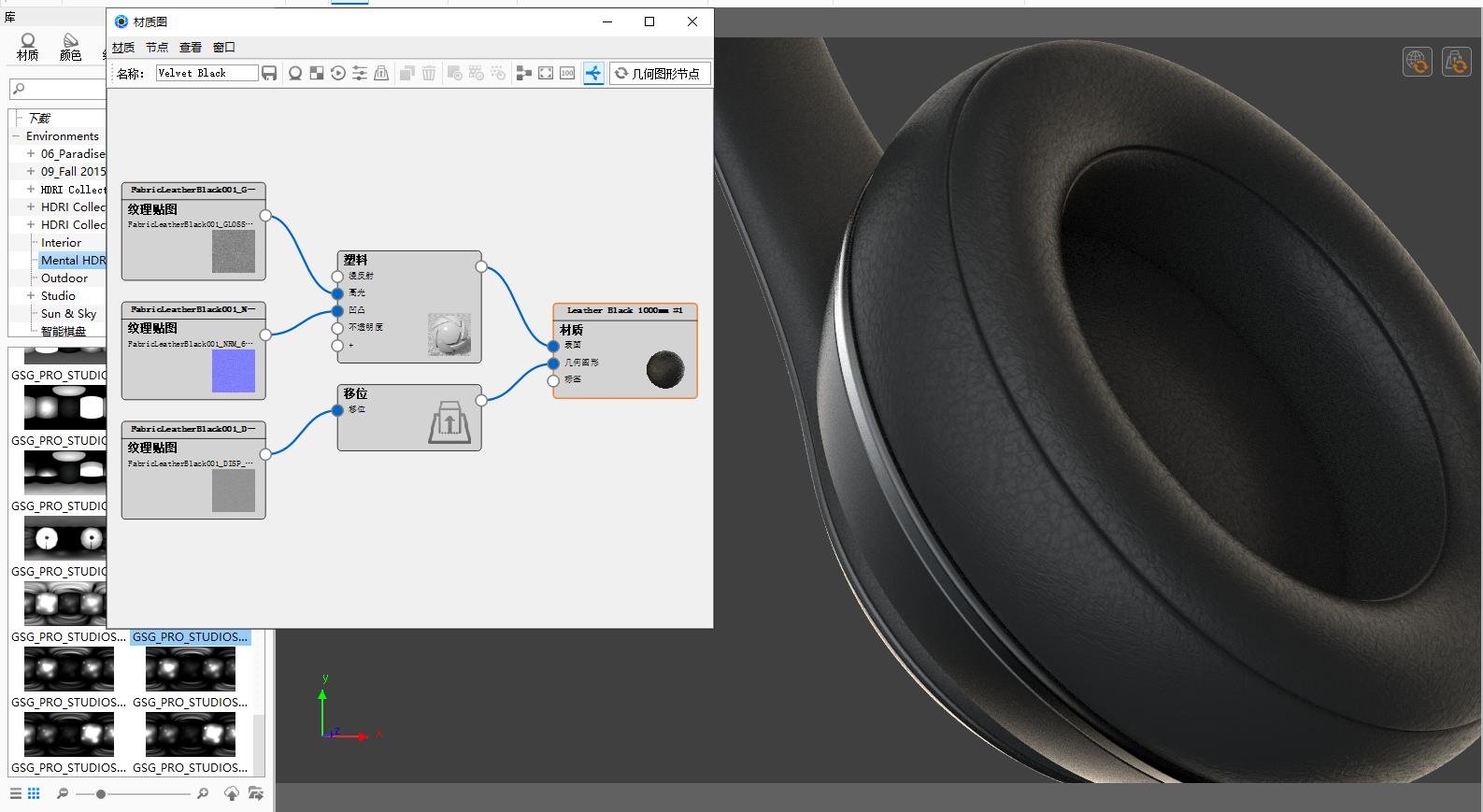Expand the 09_Fall 2015 folder
Image resolution: width=1483 pixels, height=812 pixels.
tap(31, 172)
